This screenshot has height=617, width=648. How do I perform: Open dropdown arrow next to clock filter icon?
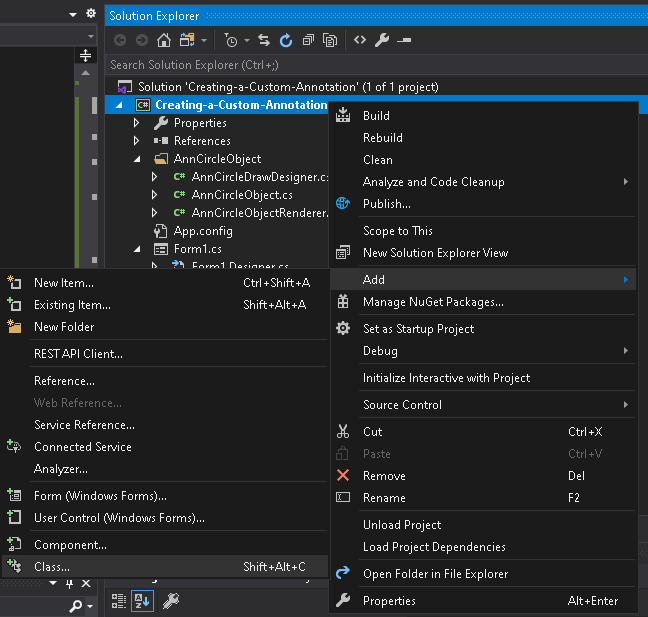pos(247,40)
